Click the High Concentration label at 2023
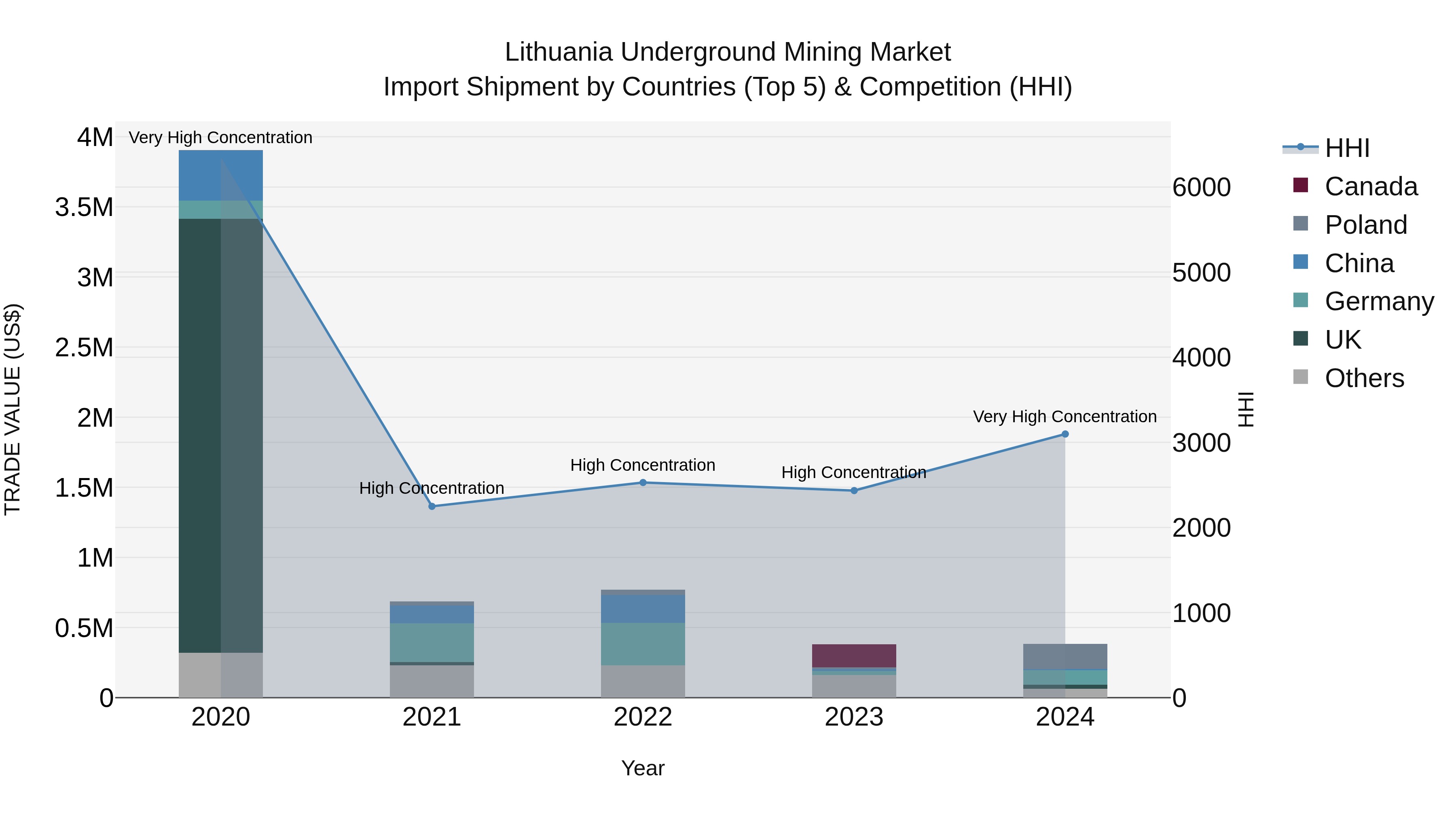Viewport: 1456px width, 819px height. [x=854, y=472]
